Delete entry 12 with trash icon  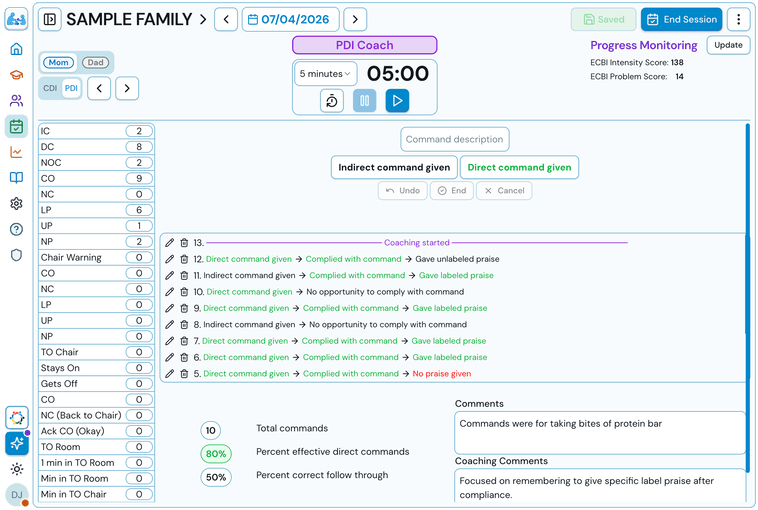coord(184,259)
